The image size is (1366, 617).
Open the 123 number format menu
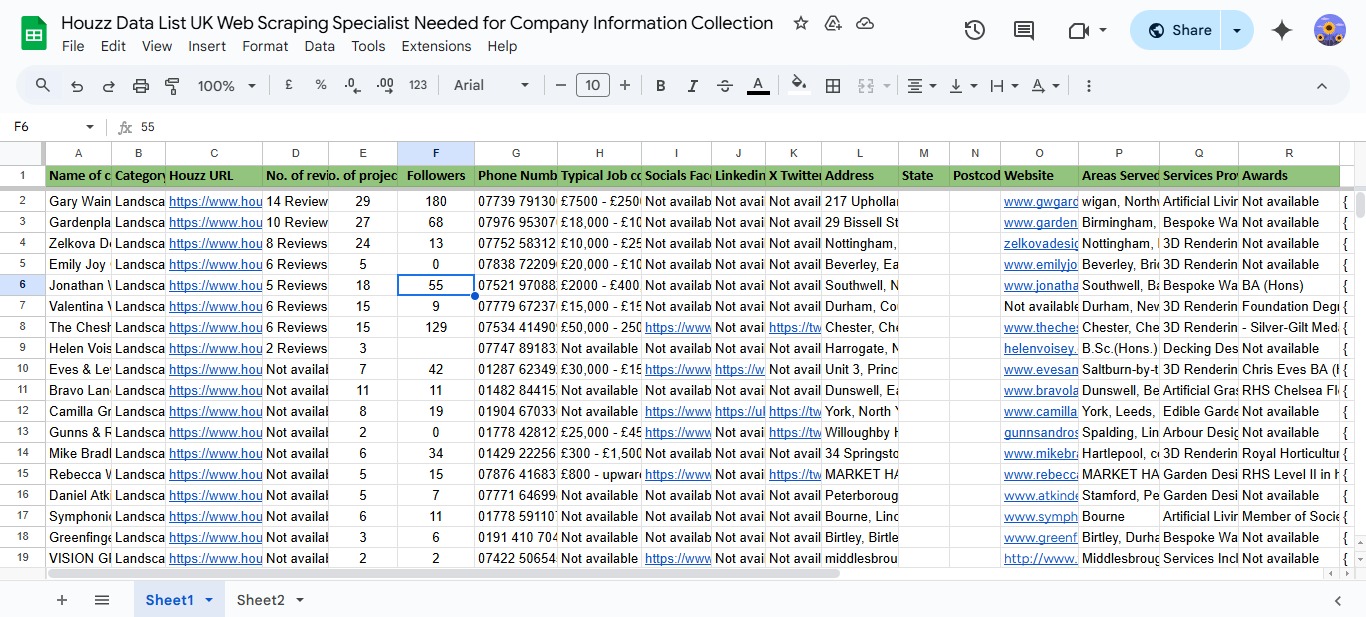418,86
